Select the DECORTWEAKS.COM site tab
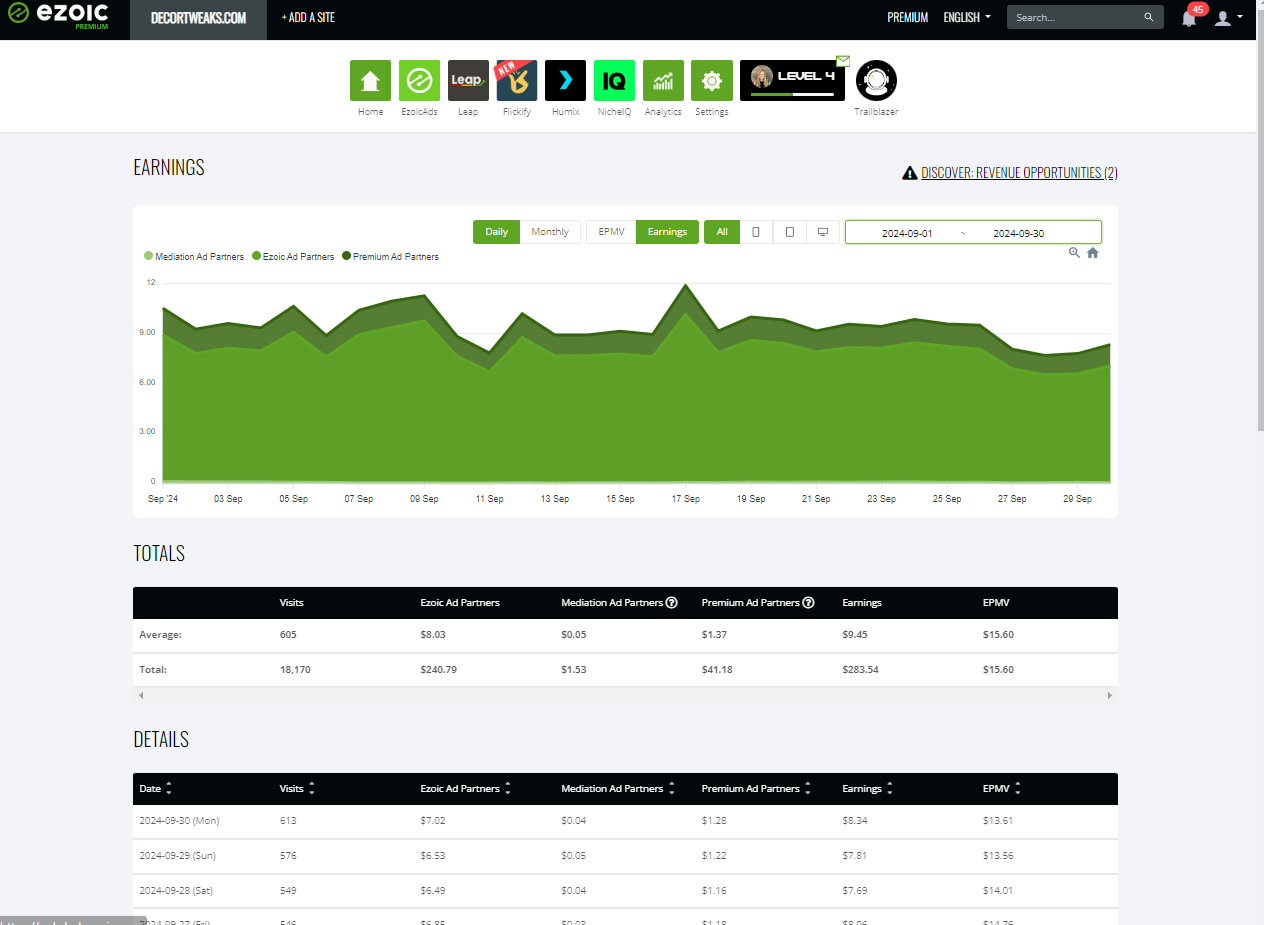 tap(198, 19)
